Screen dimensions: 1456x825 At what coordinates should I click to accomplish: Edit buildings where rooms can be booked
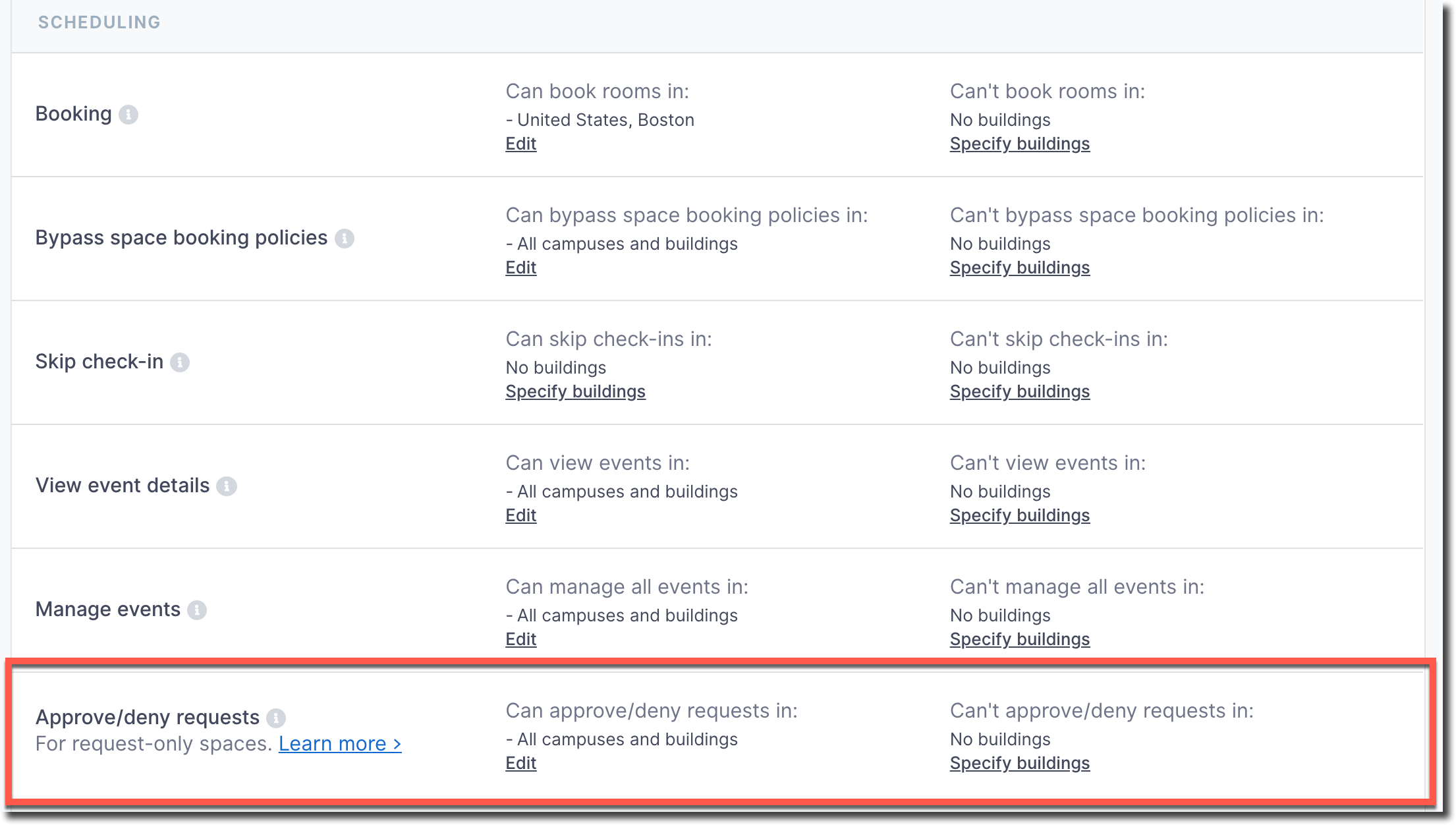(x=520, y=144)
